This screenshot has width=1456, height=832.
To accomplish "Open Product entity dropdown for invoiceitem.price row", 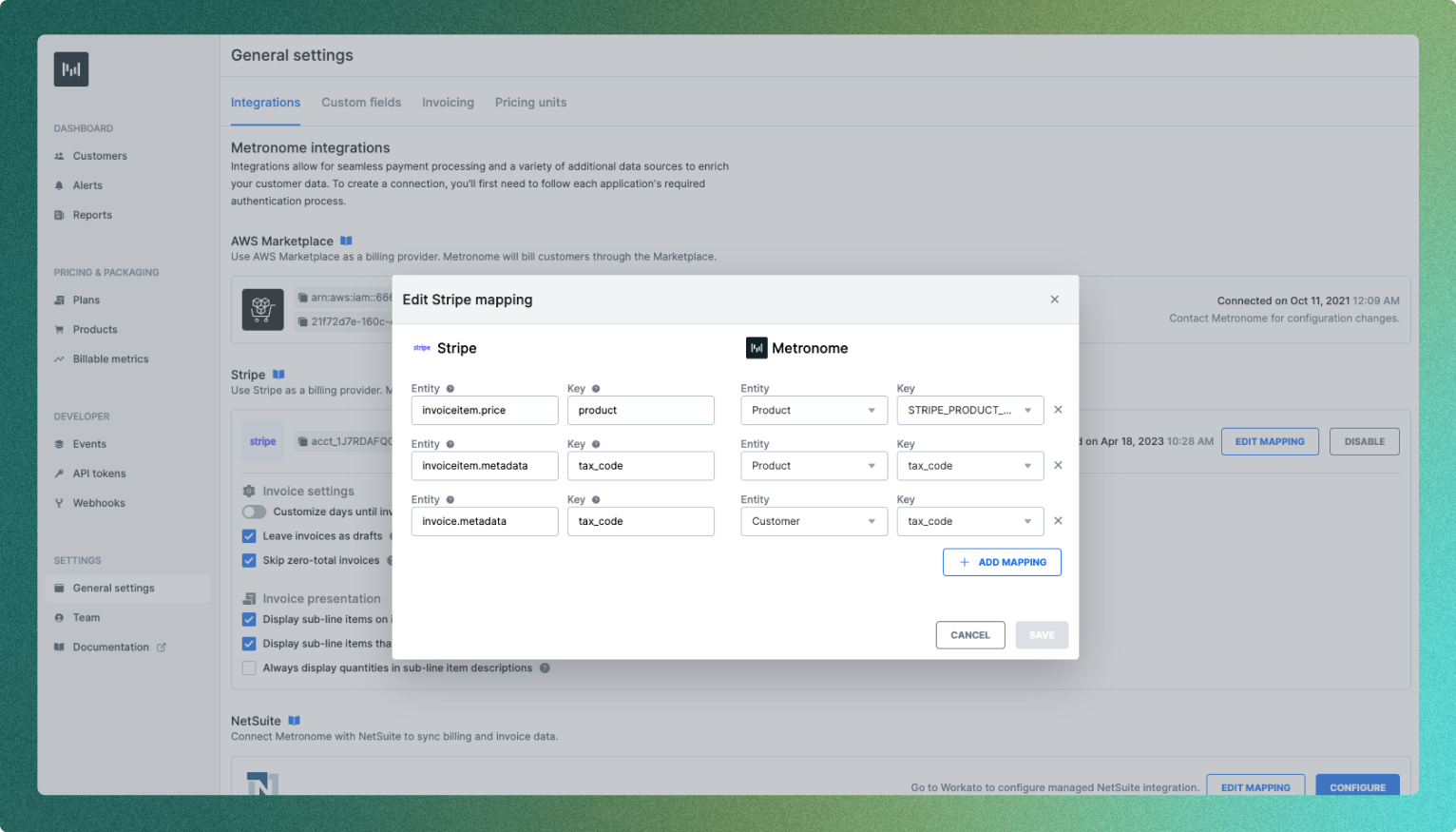I will point(814,411).
